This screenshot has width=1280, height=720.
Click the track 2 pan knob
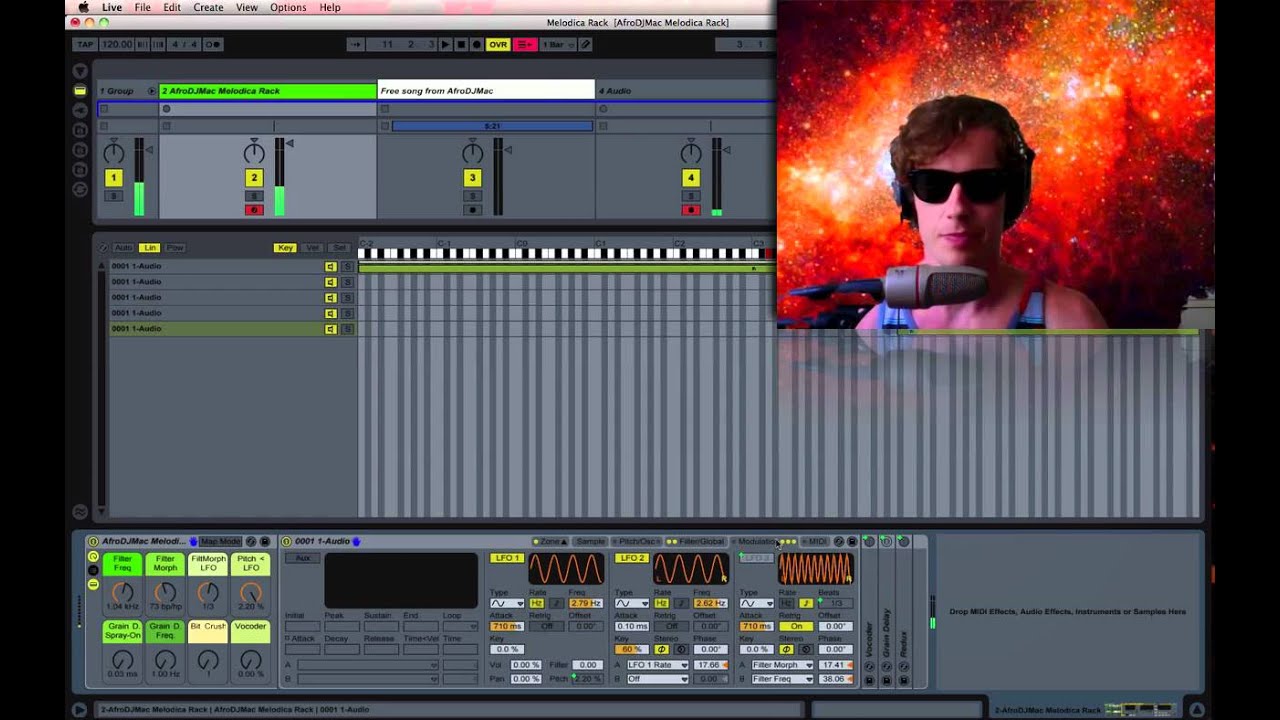click(254, 152)
